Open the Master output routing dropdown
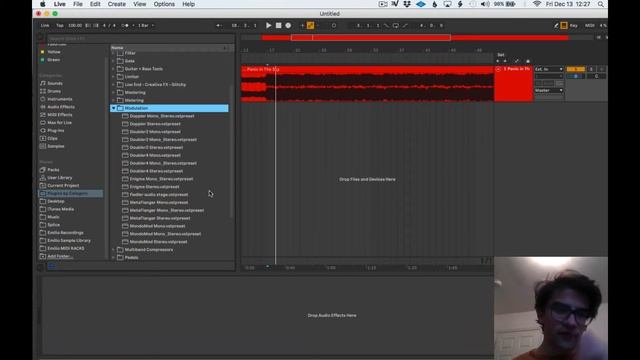This screenshot has width=640, height=360. click(549, 90)
